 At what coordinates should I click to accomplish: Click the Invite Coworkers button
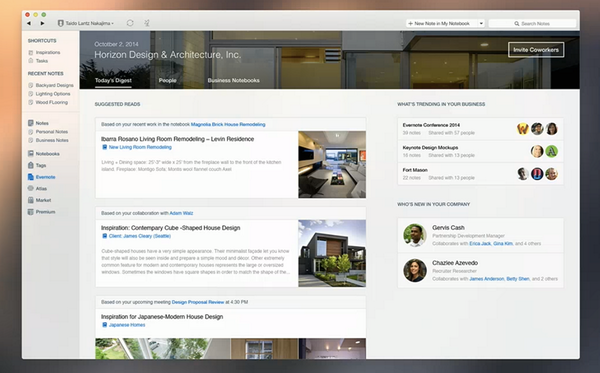point(536,50)
